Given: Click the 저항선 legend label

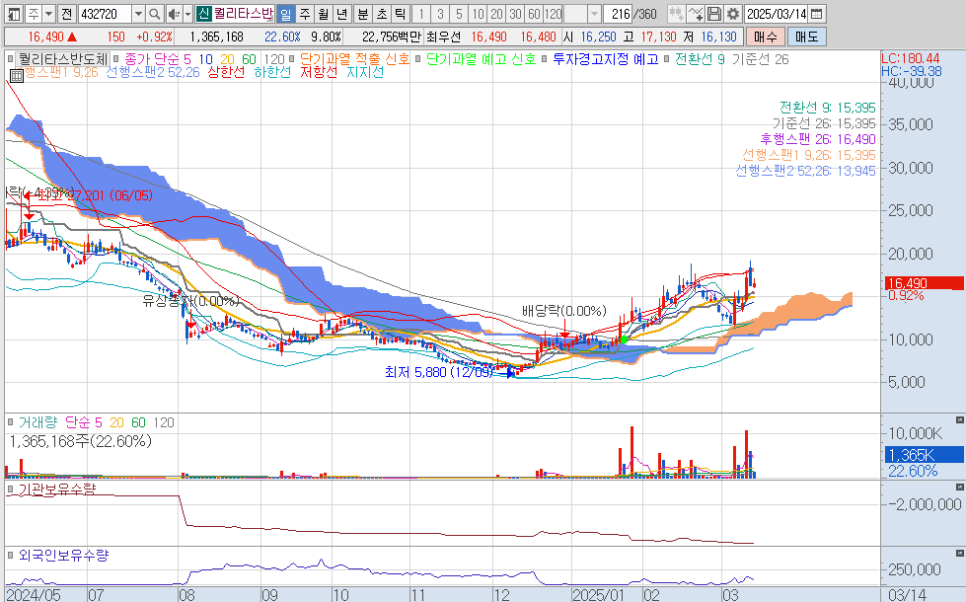Looking at the screenshot, I should pos(319,72).
